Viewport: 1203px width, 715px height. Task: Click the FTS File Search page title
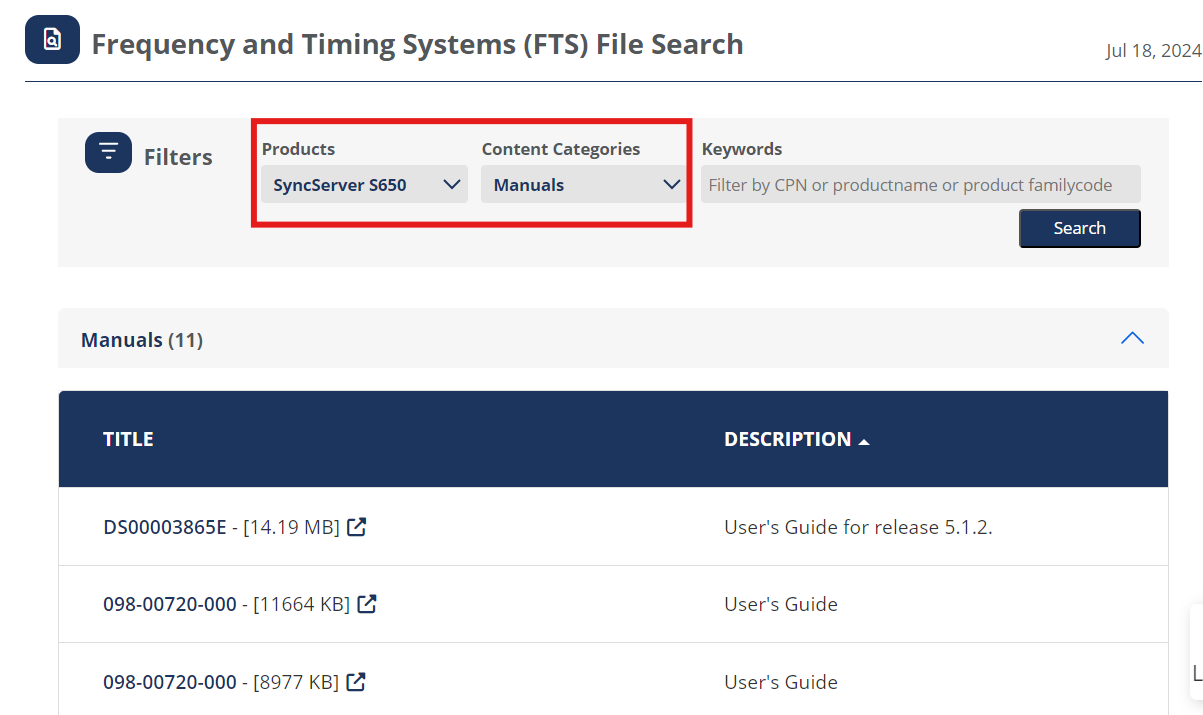(x=417, y=45)
